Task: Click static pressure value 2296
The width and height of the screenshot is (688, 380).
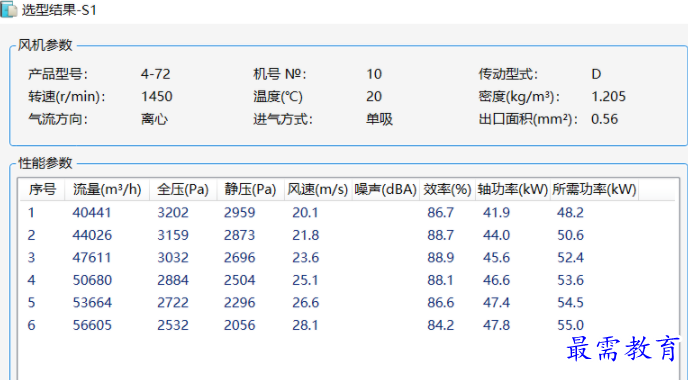Action: click(240, 303)
